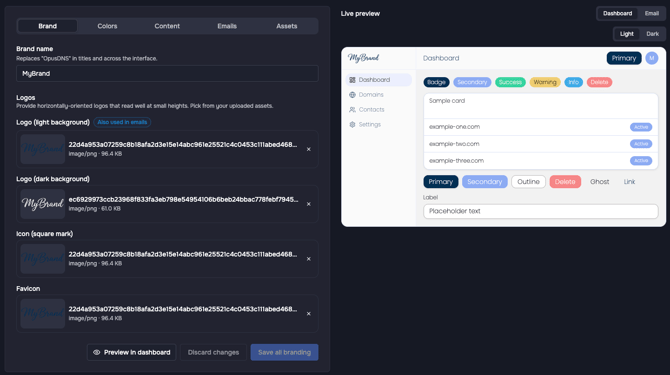Click the dark Badge pill in preview
The image size is (670, 375).
(x=436, y=82)
